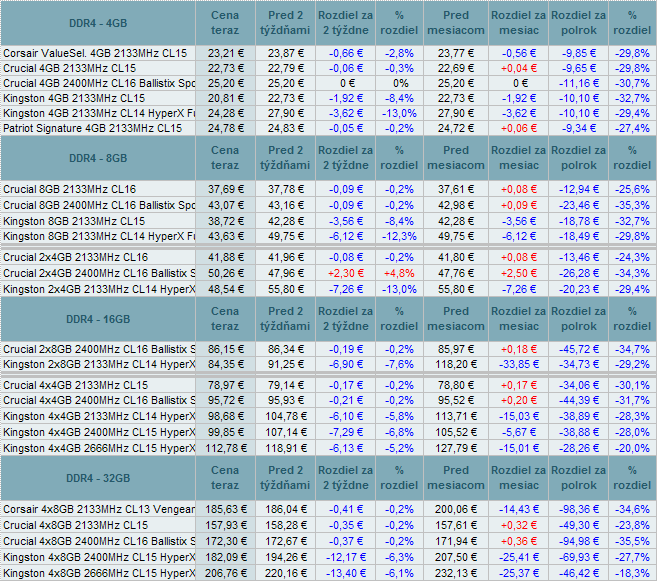
Task: Click the "DDR4 - 16GB" section header
Action: coord(98,319)
